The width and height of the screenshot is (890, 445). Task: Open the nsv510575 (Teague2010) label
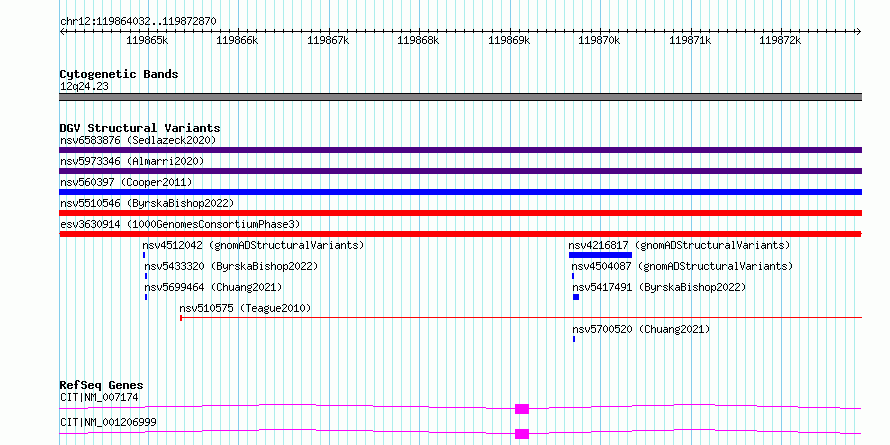coord(245,308)
